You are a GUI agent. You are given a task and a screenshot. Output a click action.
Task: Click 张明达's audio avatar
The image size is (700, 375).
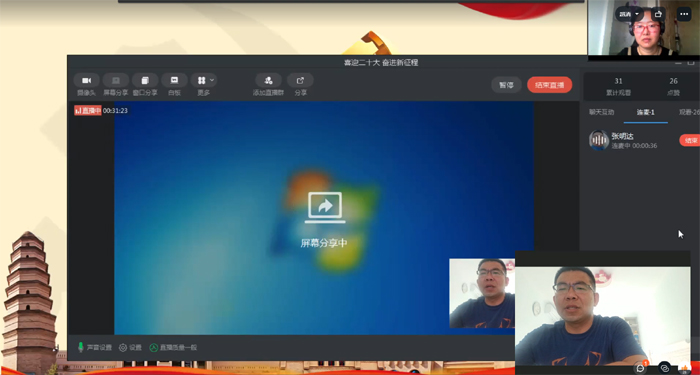tap(599, 140)
